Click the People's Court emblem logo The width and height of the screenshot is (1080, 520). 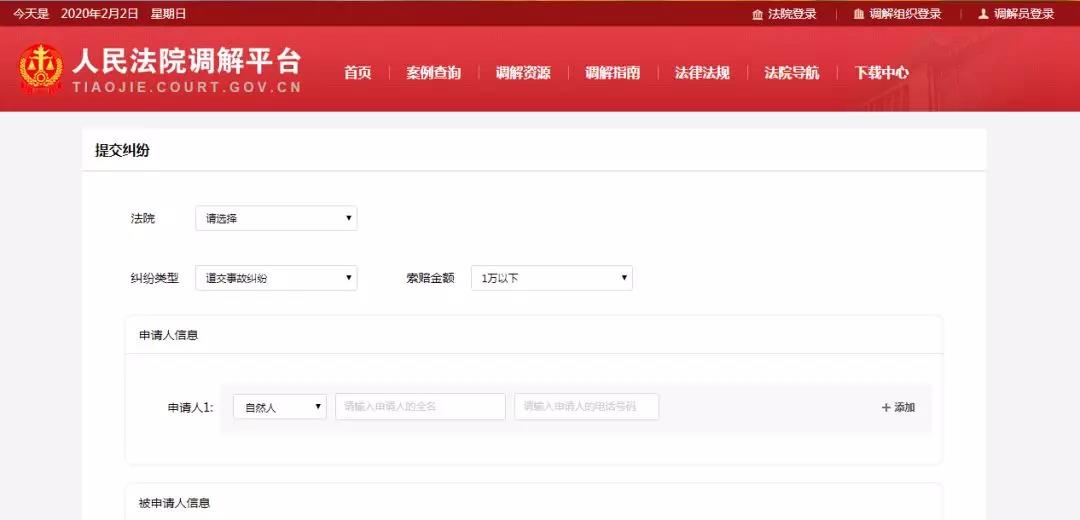click(x=41, y=68)
